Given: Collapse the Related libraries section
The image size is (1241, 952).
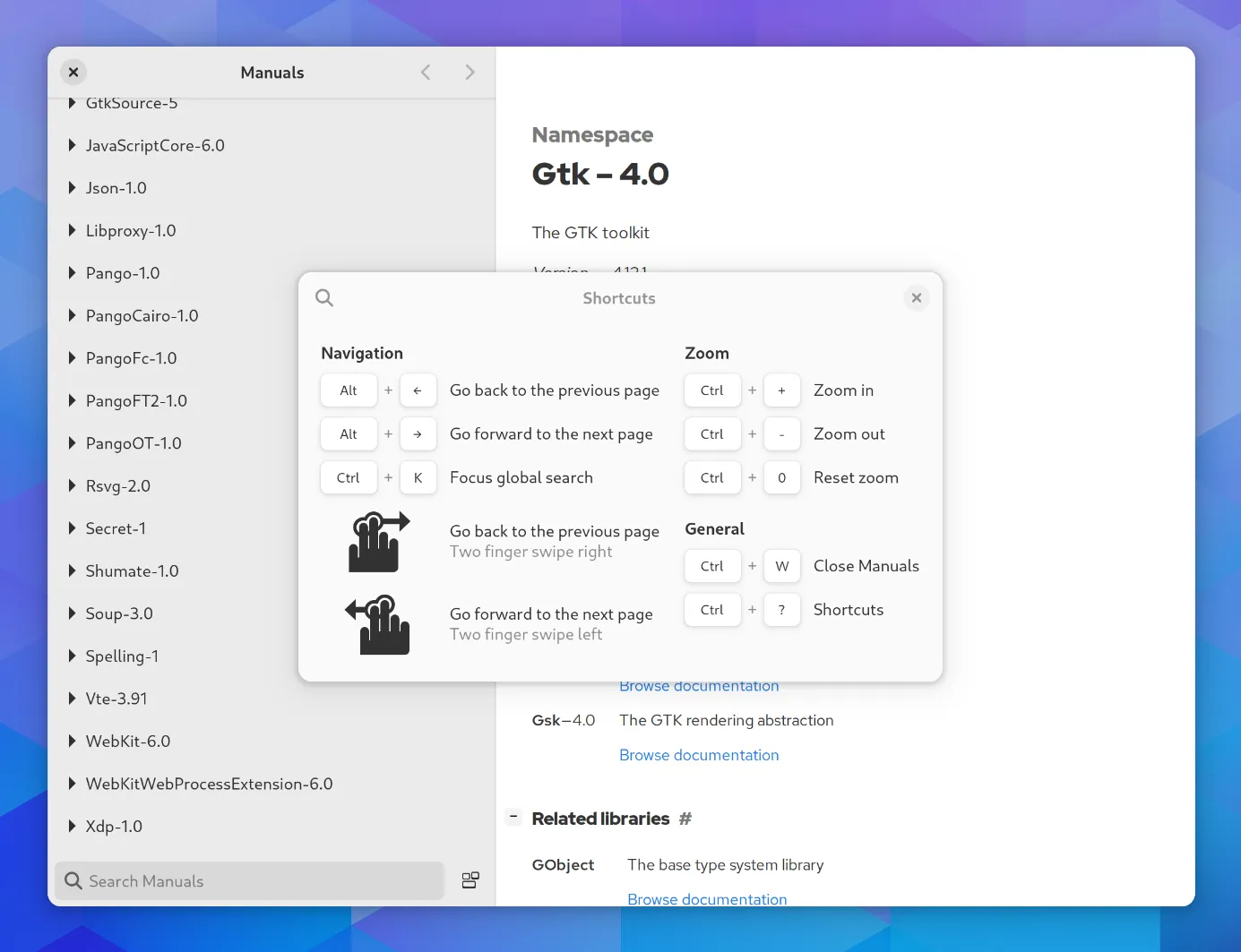Looking at the screenshot, I should (513, 817).
